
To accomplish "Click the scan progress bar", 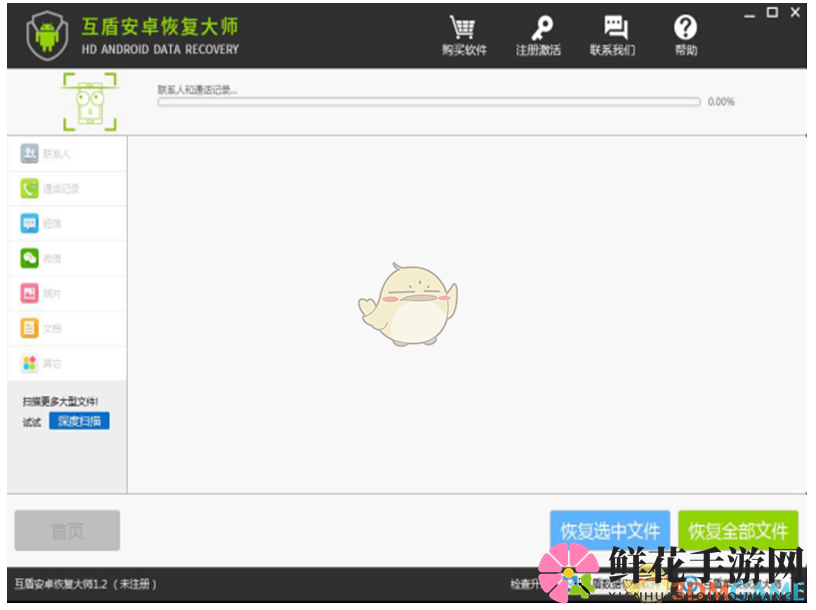I will (429, 102).
